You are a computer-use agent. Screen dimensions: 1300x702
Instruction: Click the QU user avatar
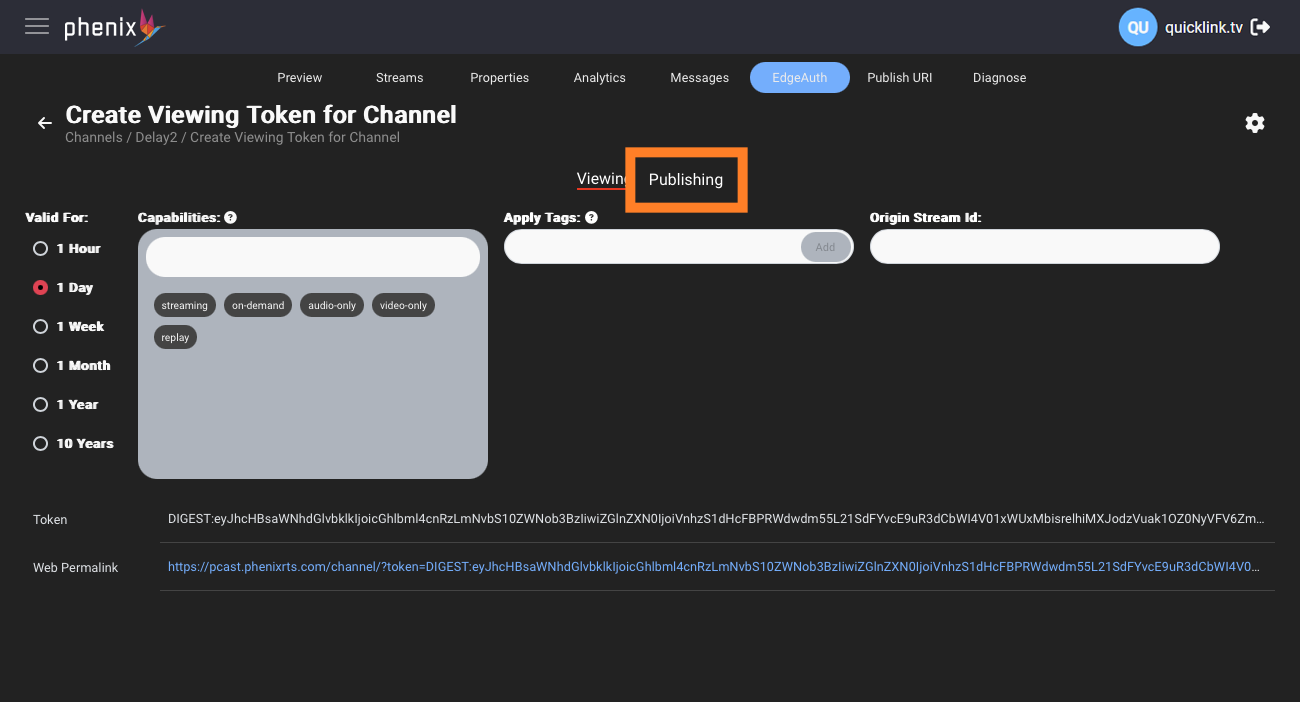click(x=1138, y=27)
